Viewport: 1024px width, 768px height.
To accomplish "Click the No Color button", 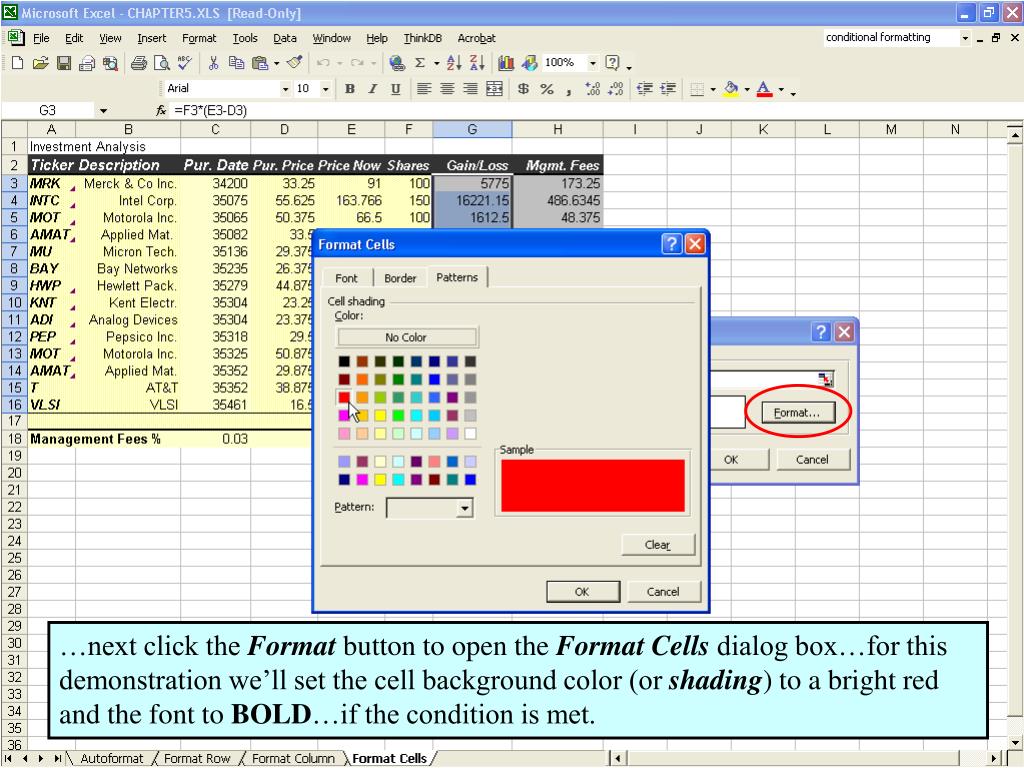I will click(x=406, y=337).
